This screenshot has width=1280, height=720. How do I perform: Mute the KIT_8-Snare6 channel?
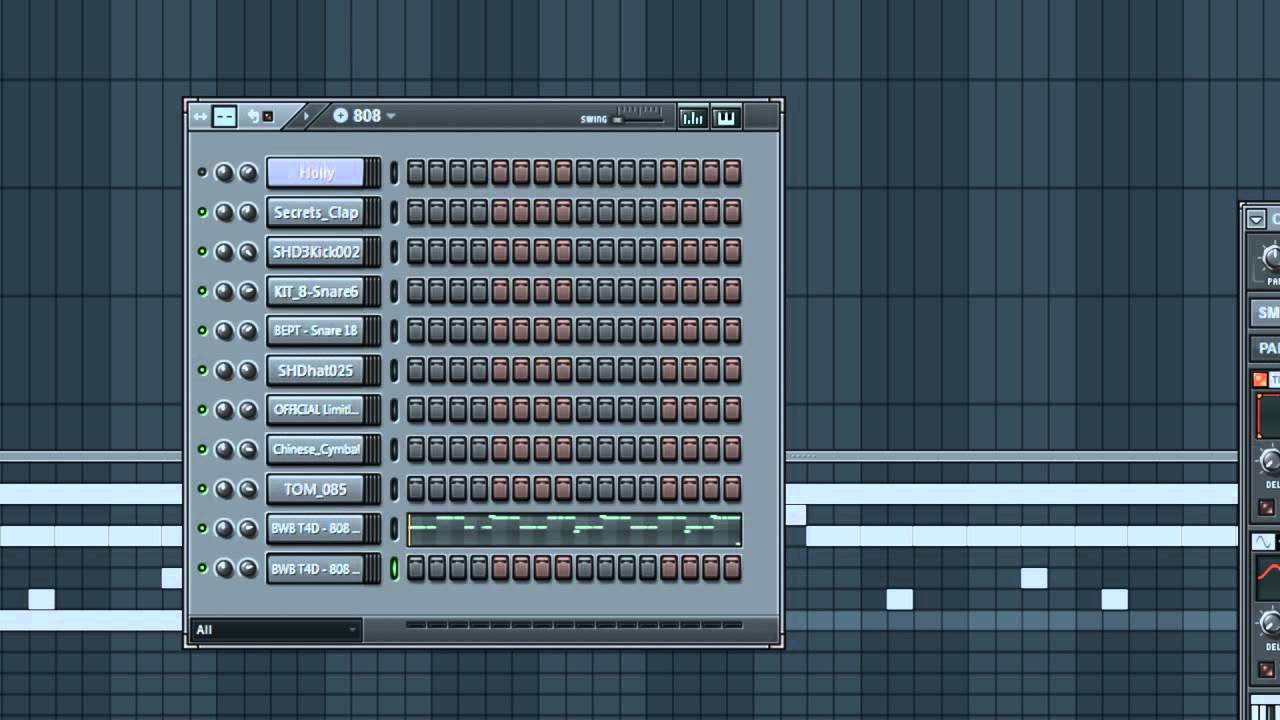(x=203, y=291)
